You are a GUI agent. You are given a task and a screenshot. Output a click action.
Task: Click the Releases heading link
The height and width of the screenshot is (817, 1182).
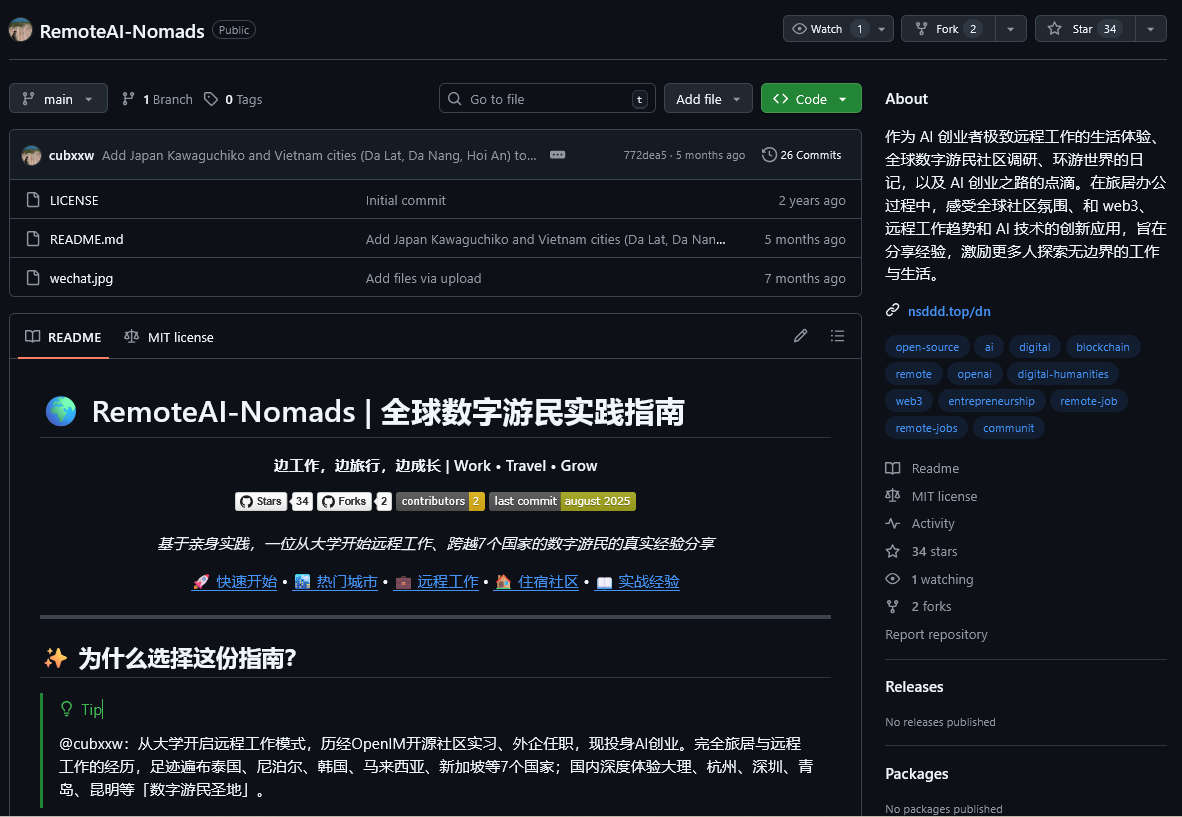pos(914,687)
